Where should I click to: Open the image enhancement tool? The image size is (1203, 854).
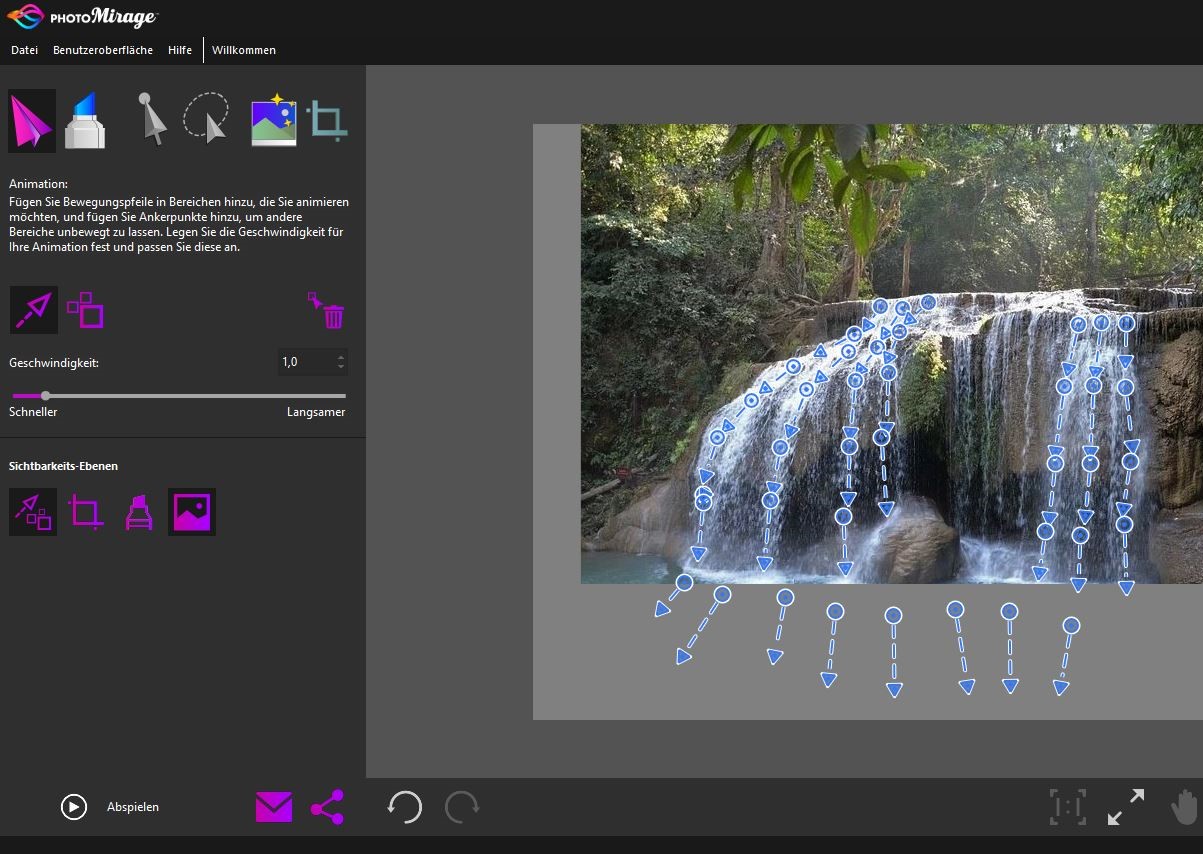click(273, 120)
